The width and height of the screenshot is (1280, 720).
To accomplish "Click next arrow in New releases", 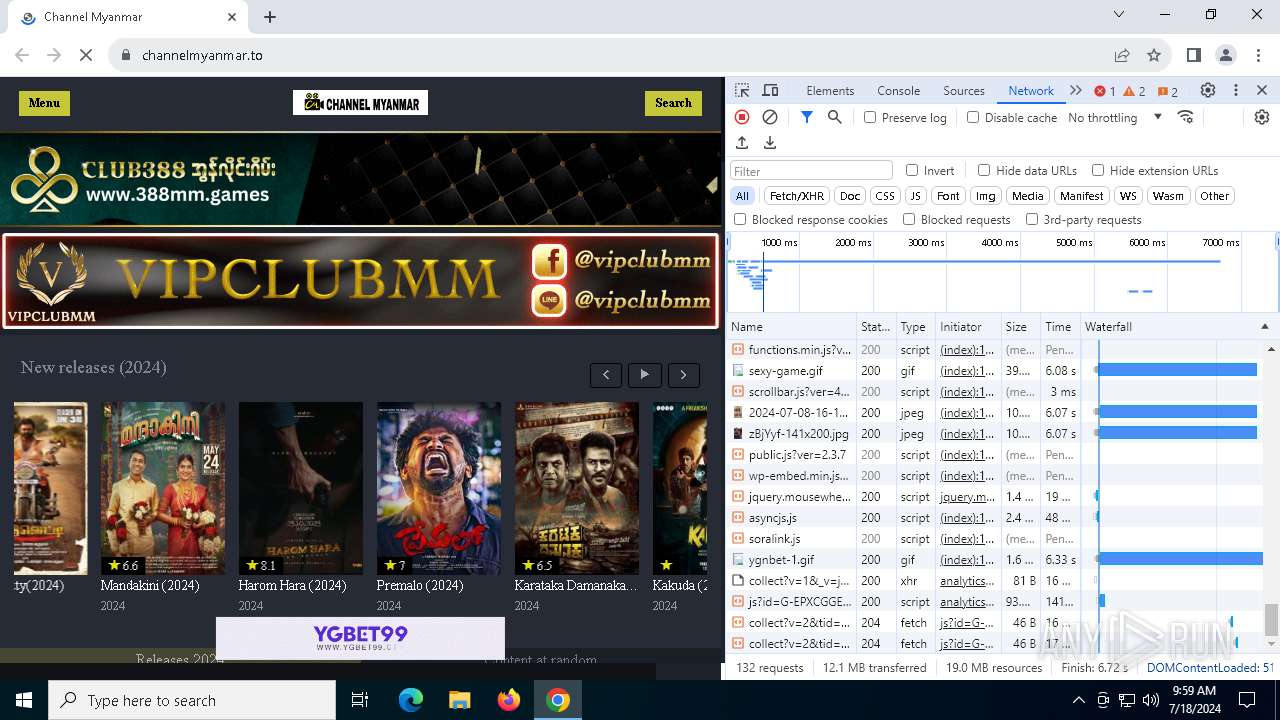I will (x=684, y=375).
